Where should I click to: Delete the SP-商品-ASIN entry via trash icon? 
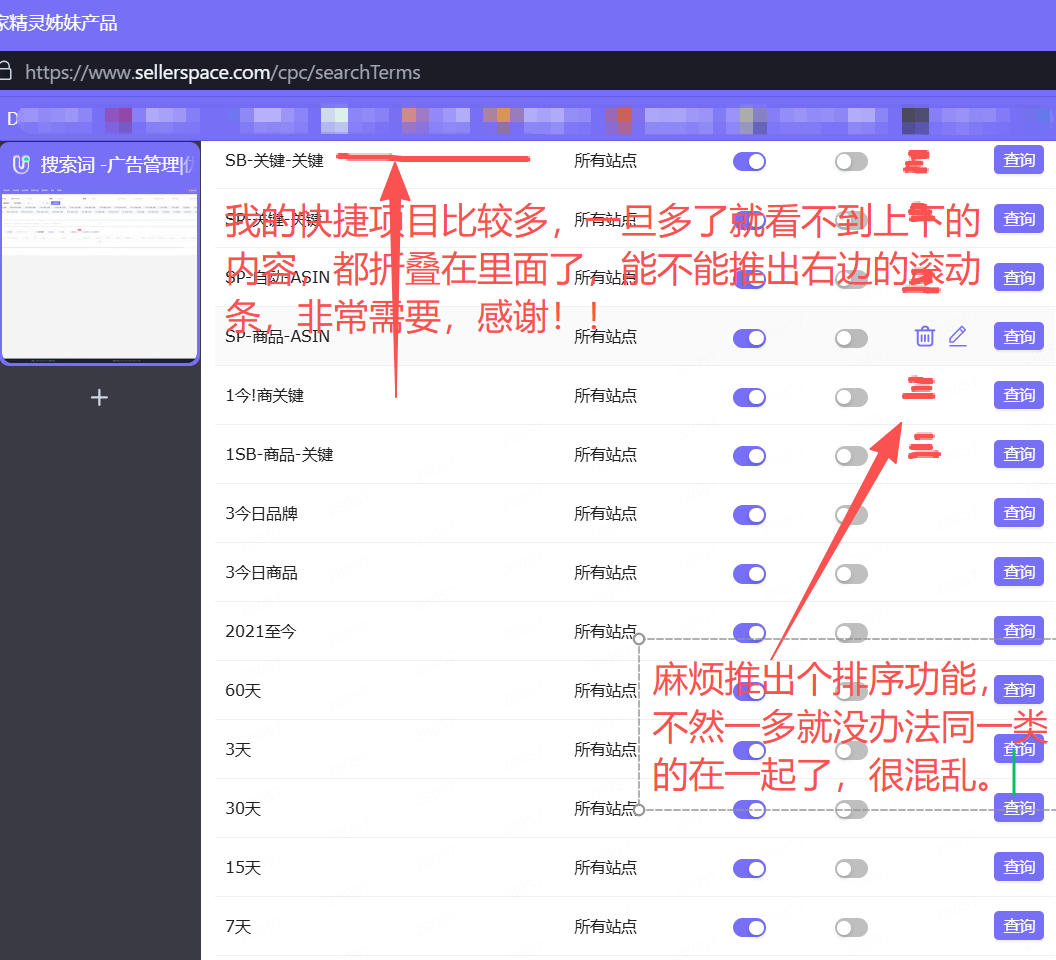pyautogui.click(x=924, y=337)
